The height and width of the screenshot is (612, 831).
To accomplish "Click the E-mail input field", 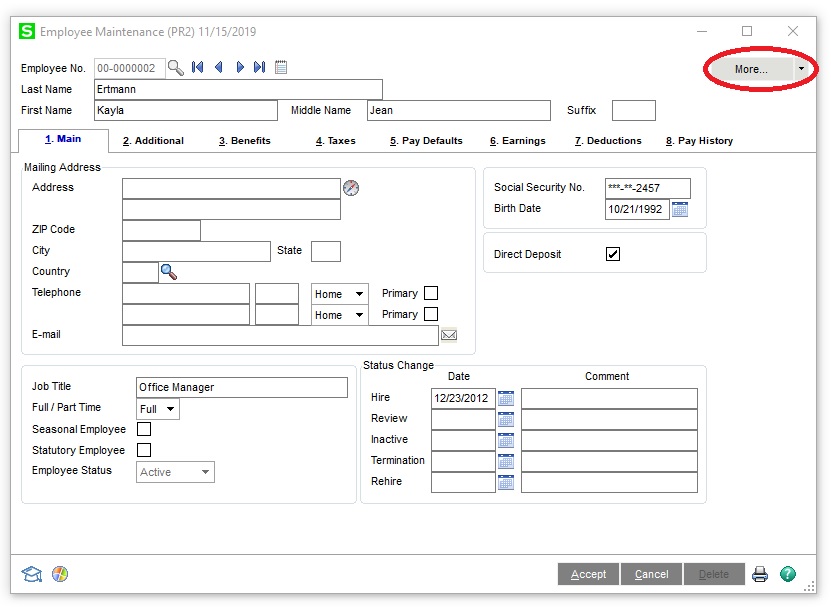I will coord(280,335).
